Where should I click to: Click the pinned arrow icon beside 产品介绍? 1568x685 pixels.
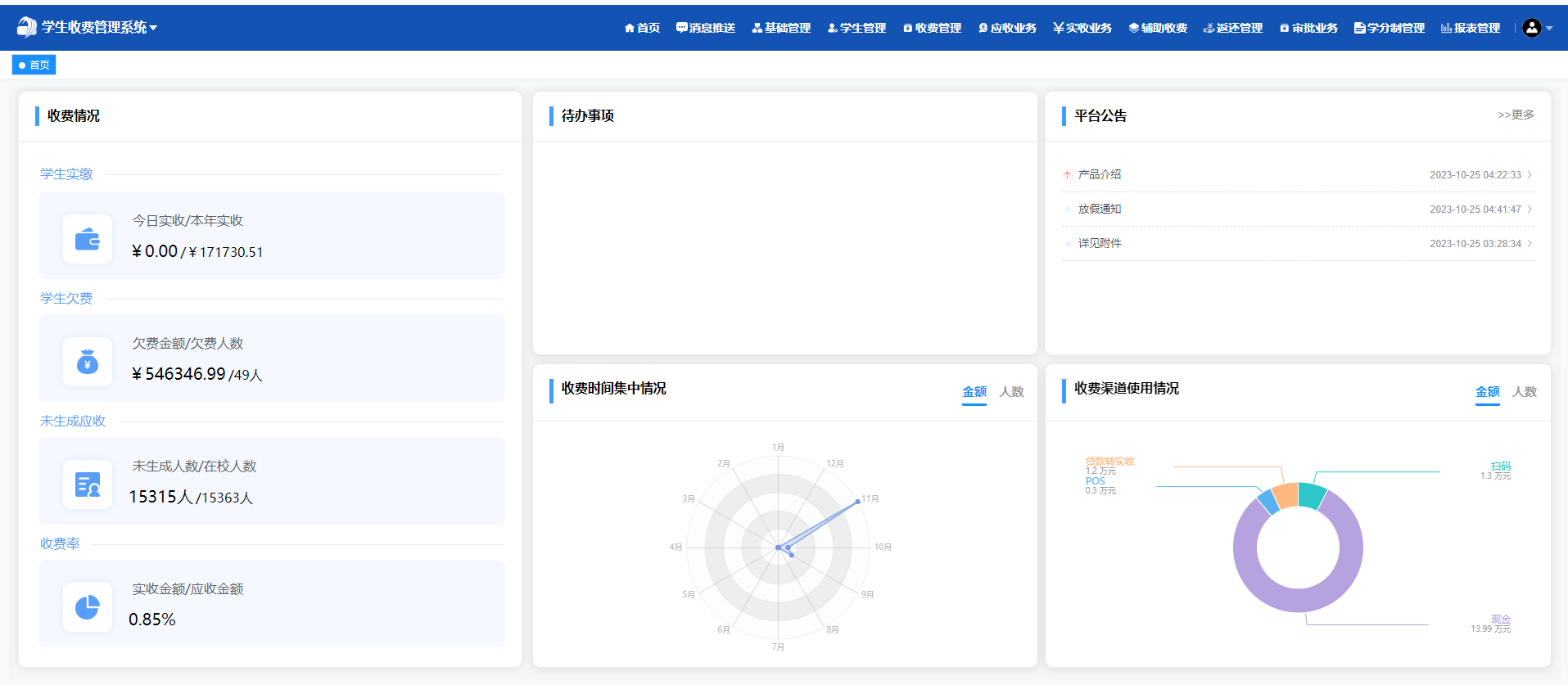(1068, 174)
